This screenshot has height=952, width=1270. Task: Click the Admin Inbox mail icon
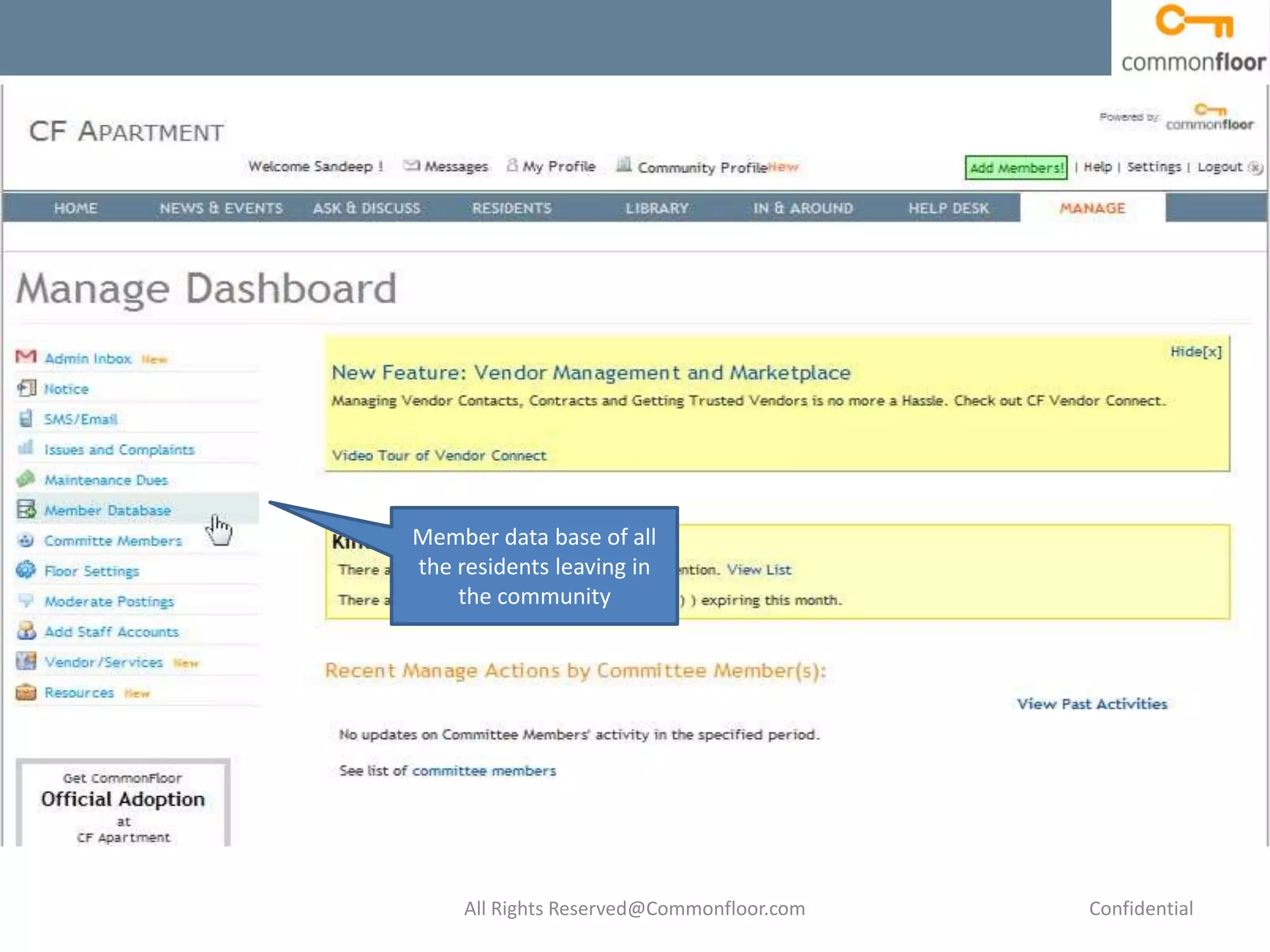click(x=26, y=356)
